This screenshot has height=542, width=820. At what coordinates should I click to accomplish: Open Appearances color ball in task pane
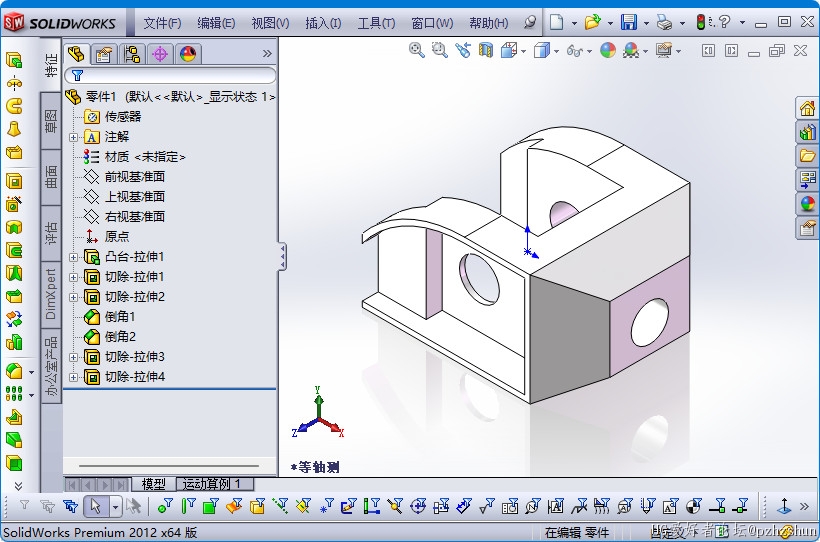pyautogui.click(x=807, y=204)
